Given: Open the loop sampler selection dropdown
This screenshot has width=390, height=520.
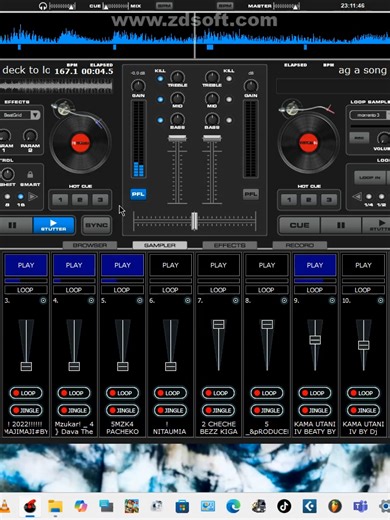Looking at the screenshot, I should coord(369,115).
